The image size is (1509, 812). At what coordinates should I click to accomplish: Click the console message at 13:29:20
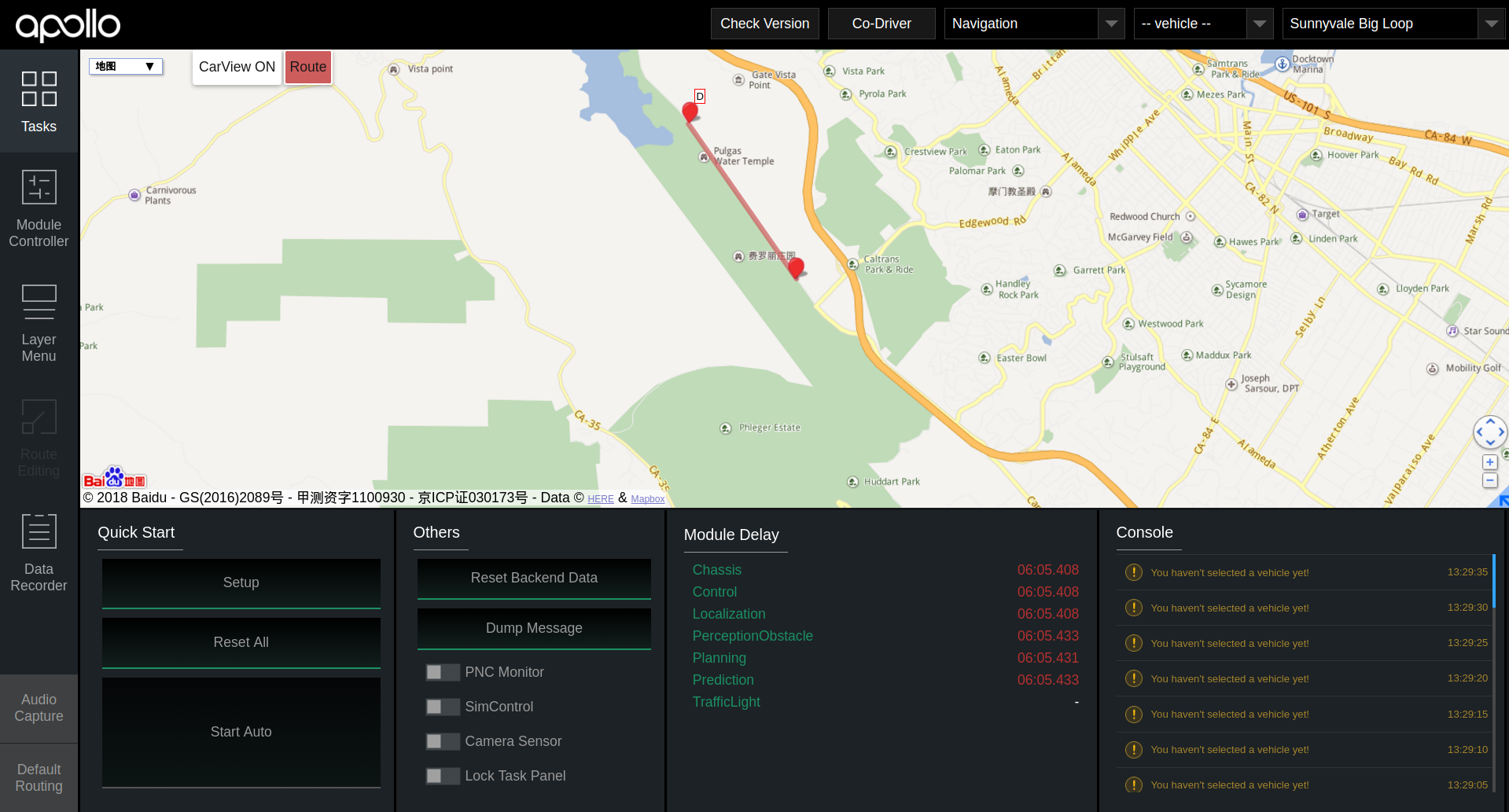click(1305, 678)
